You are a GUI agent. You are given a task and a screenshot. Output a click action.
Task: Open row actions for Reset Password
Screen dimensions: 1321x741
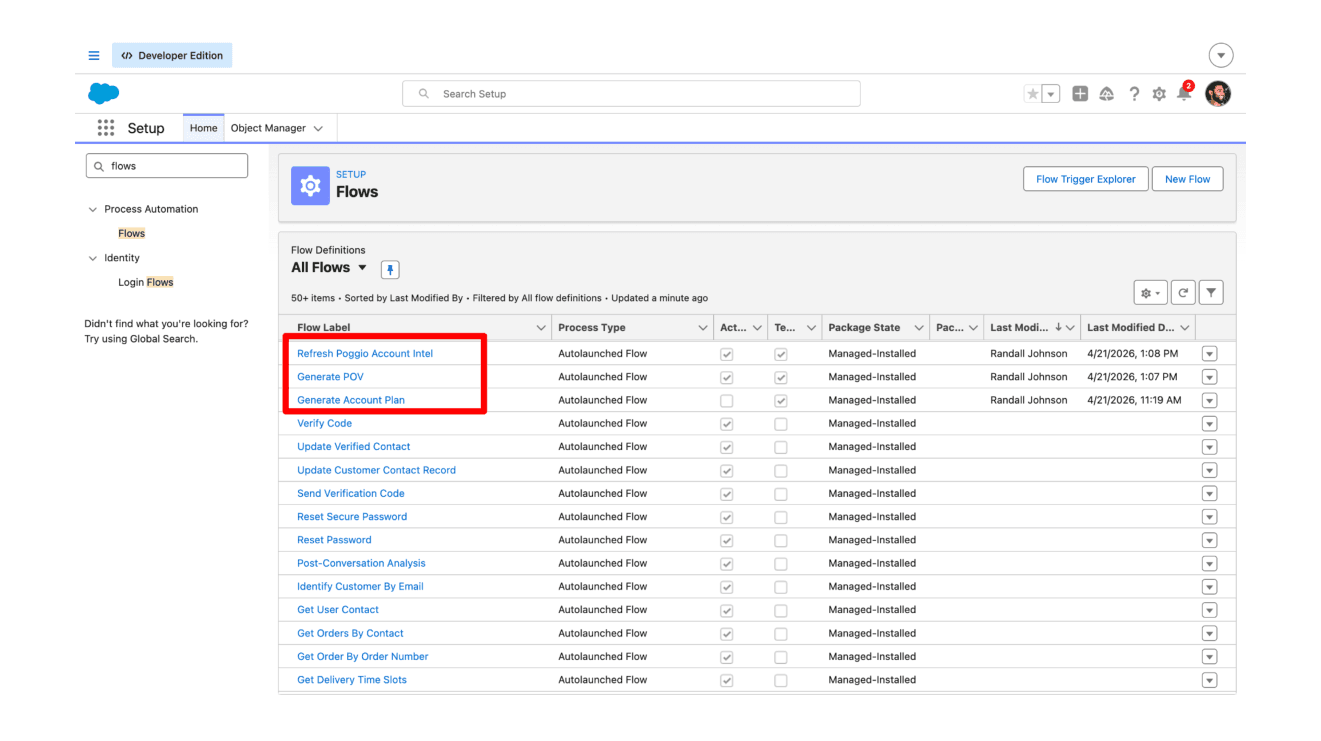(x=1209, y=540)
